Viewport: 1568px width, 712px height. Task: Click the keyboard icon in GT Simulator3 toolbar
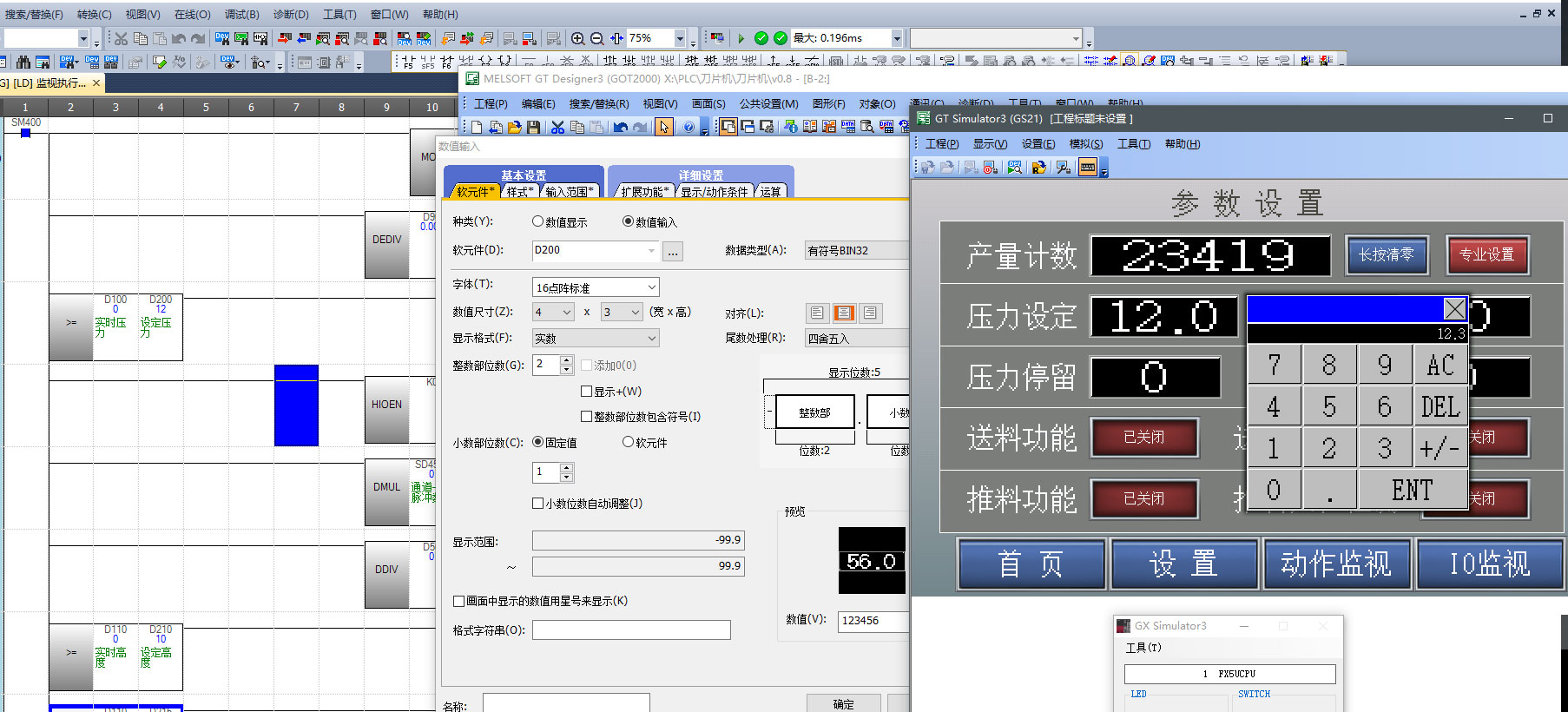coord(1087,167)
